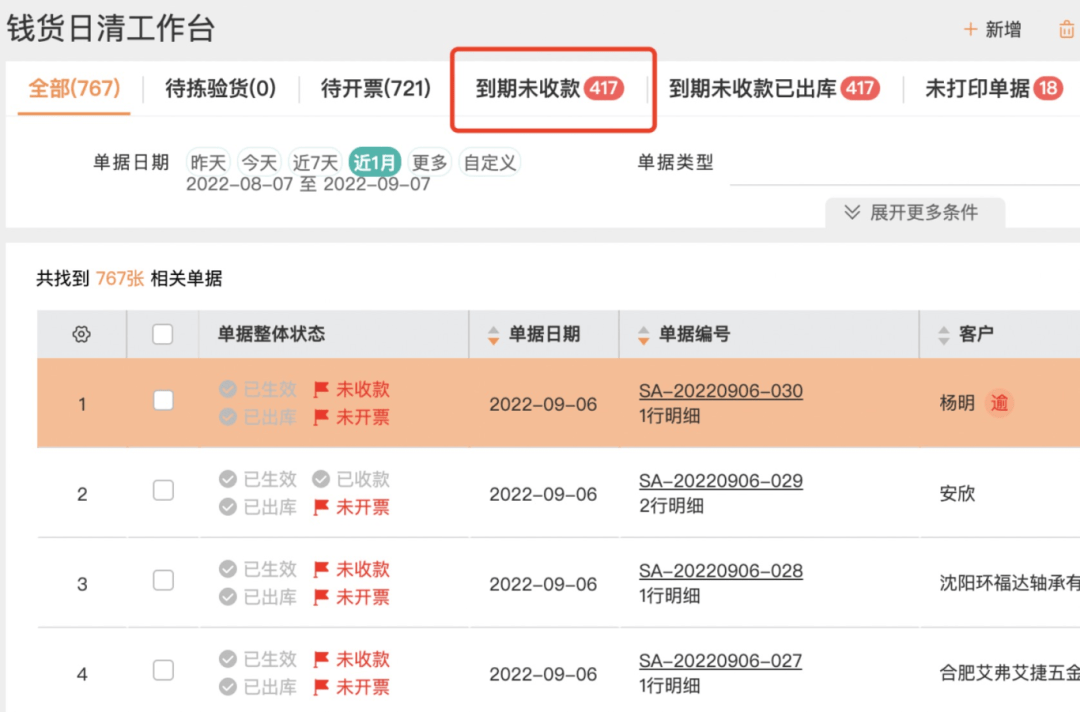Open the column settings gear in table header

pos(82,334)
